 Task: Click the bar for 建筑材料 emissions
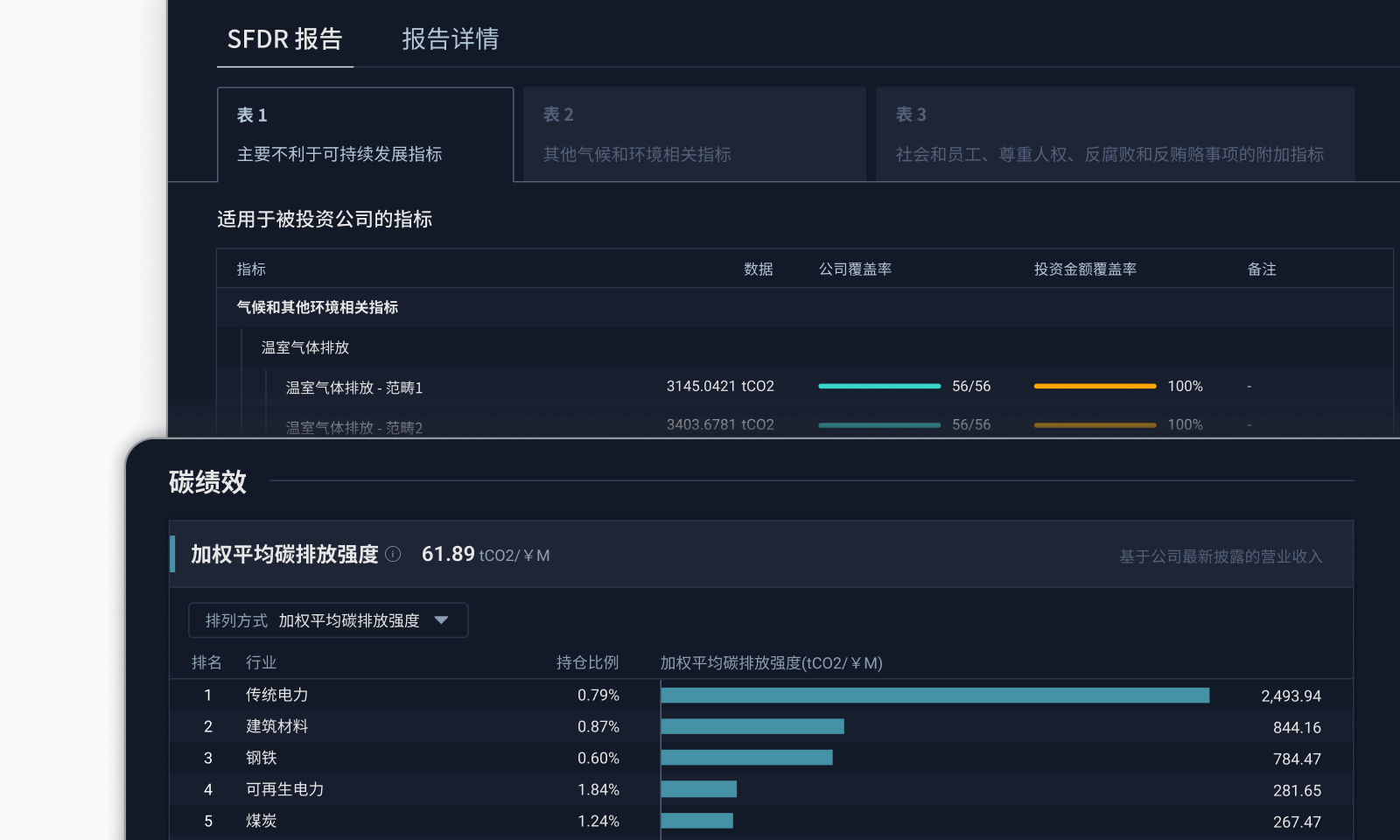(x=752, y=726)
